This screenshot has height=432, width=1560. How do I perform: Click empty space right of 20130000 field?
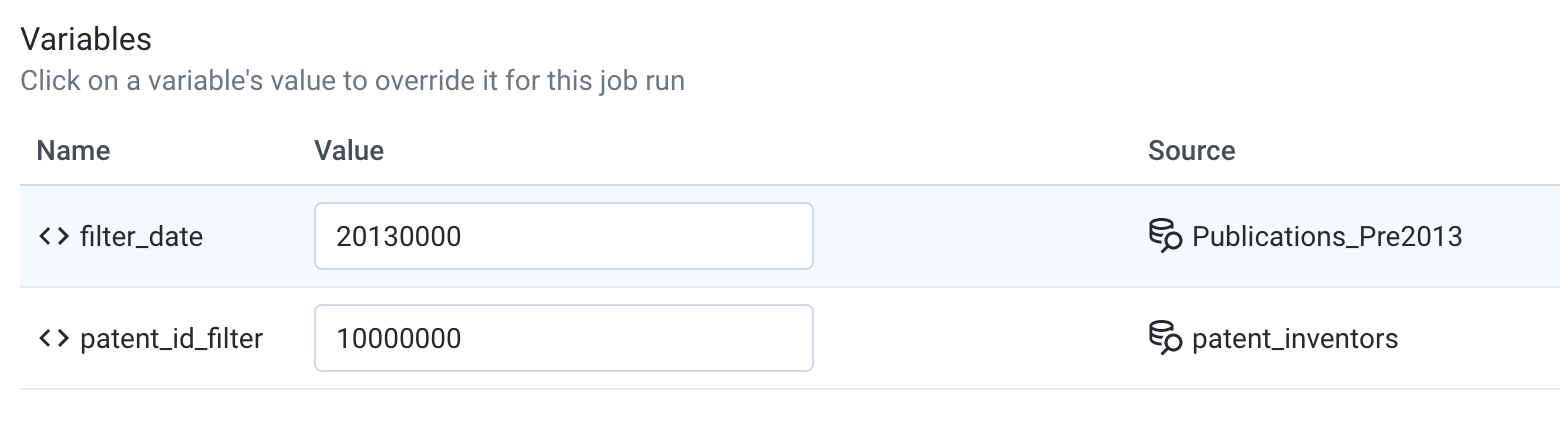click(x=980, y=236)
